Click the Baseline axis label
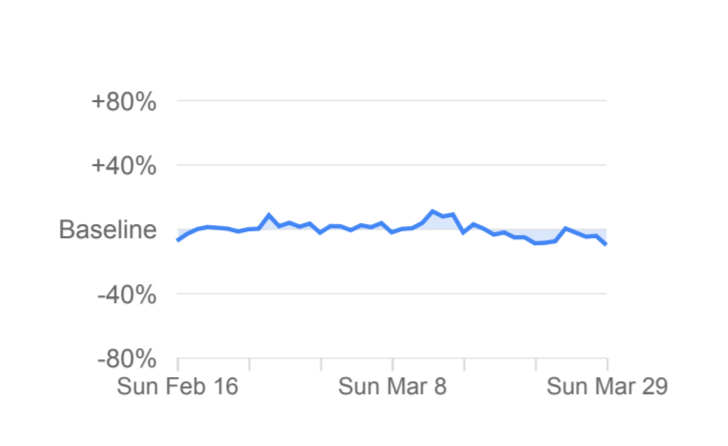The height and width of the screenshot is (446, 728). point(108,230)
